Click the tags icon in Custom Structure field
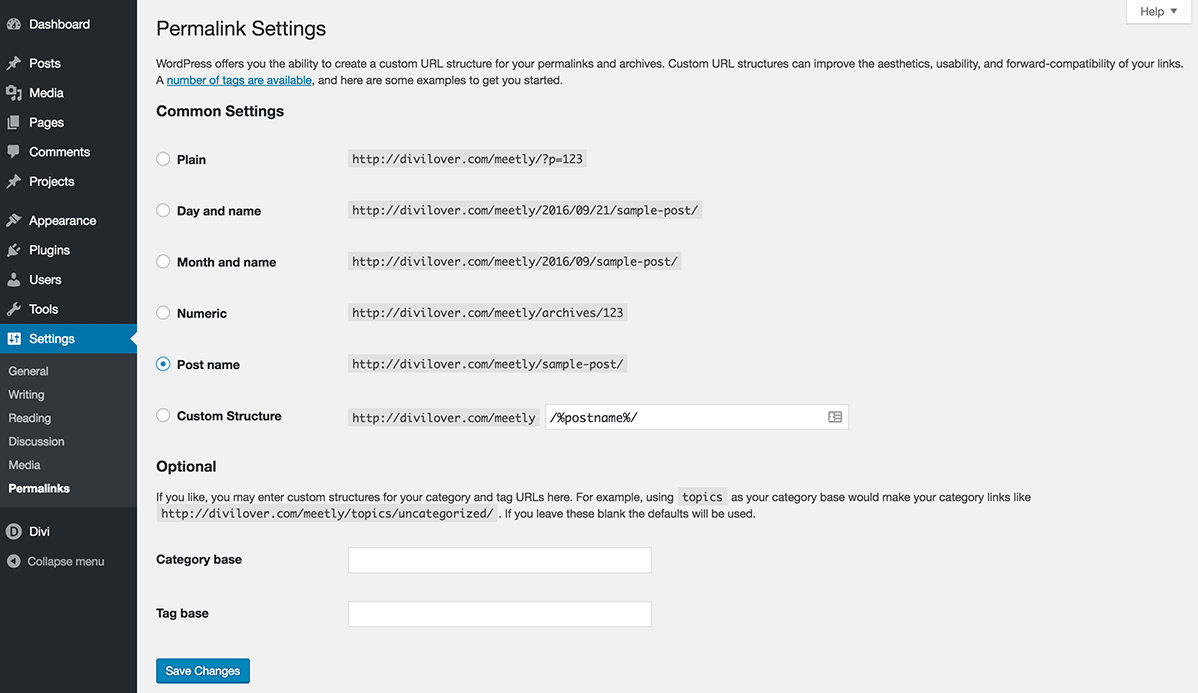The height and width of the screenshot is (693, 1198). 835,417
